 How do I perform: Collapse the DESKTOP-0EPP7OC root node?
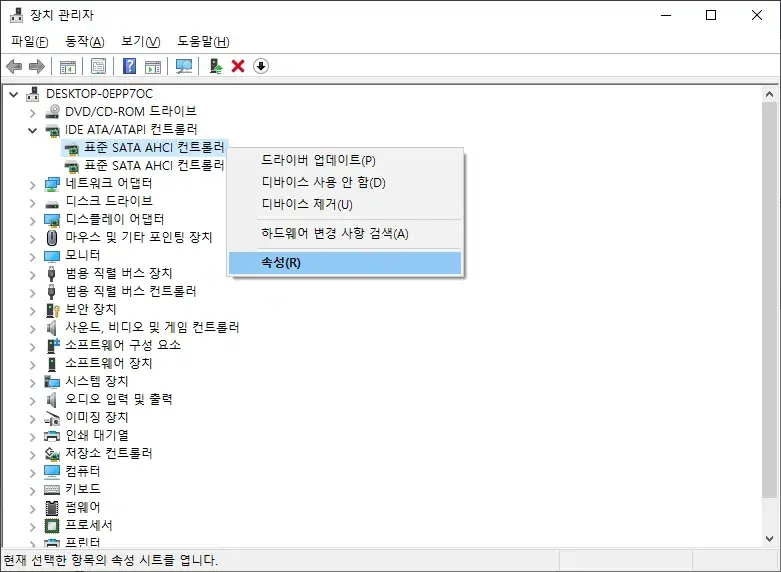coord(14,94)
